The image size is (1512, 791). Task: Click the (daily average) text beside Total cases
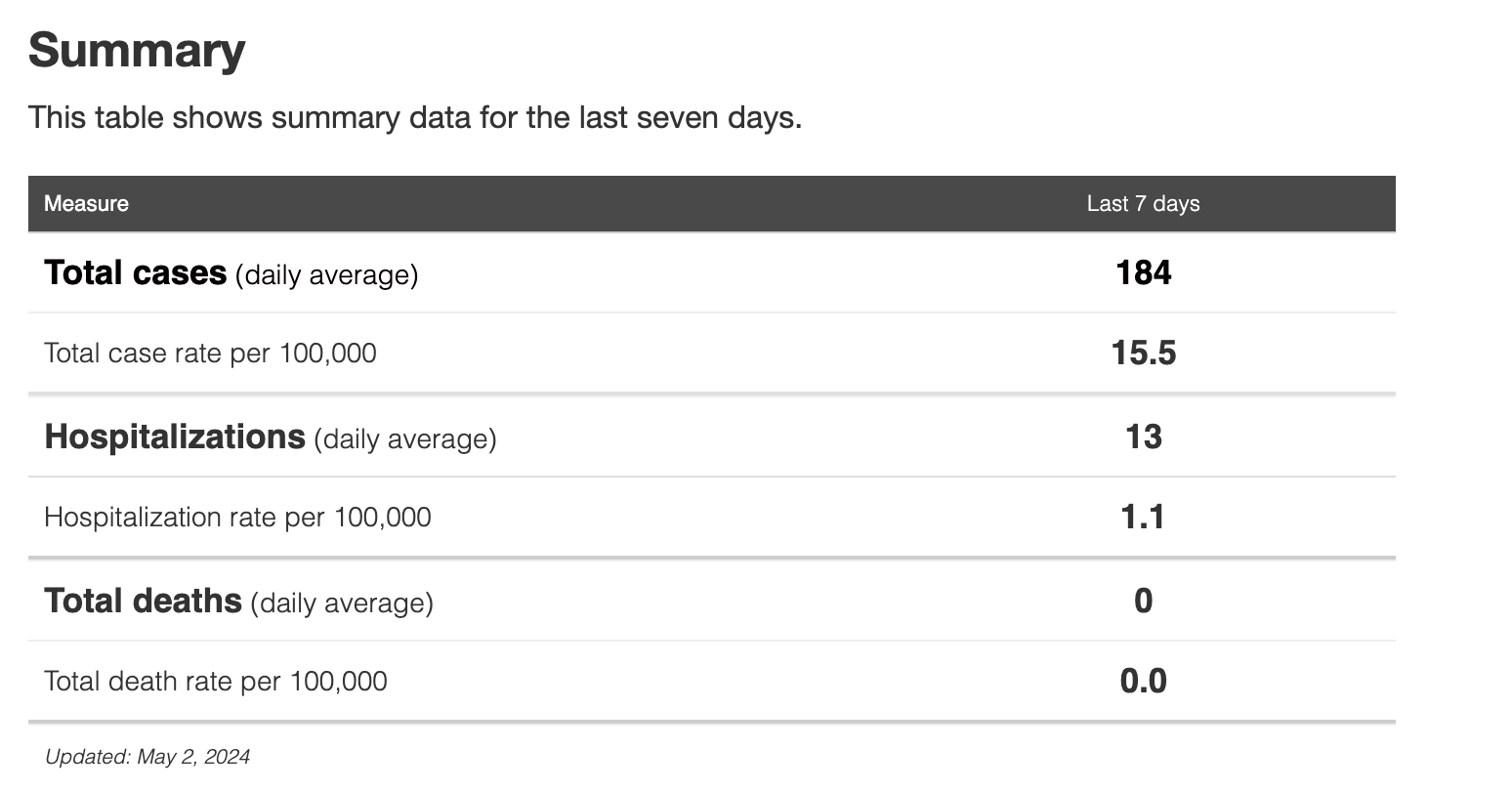(x=326, y=275)
